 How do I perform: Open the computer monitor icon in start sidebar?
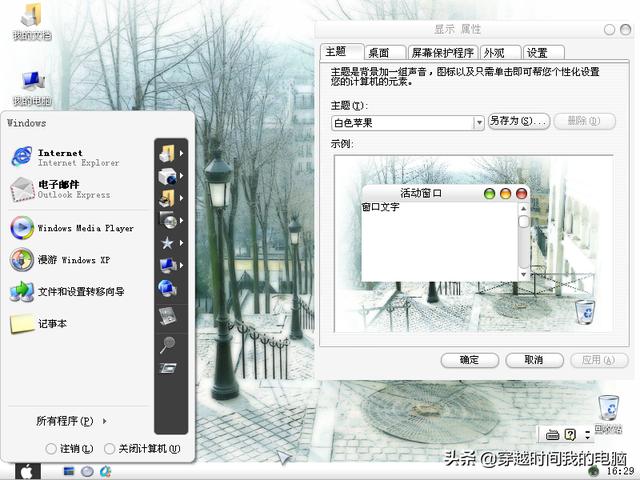coord(167,266)
